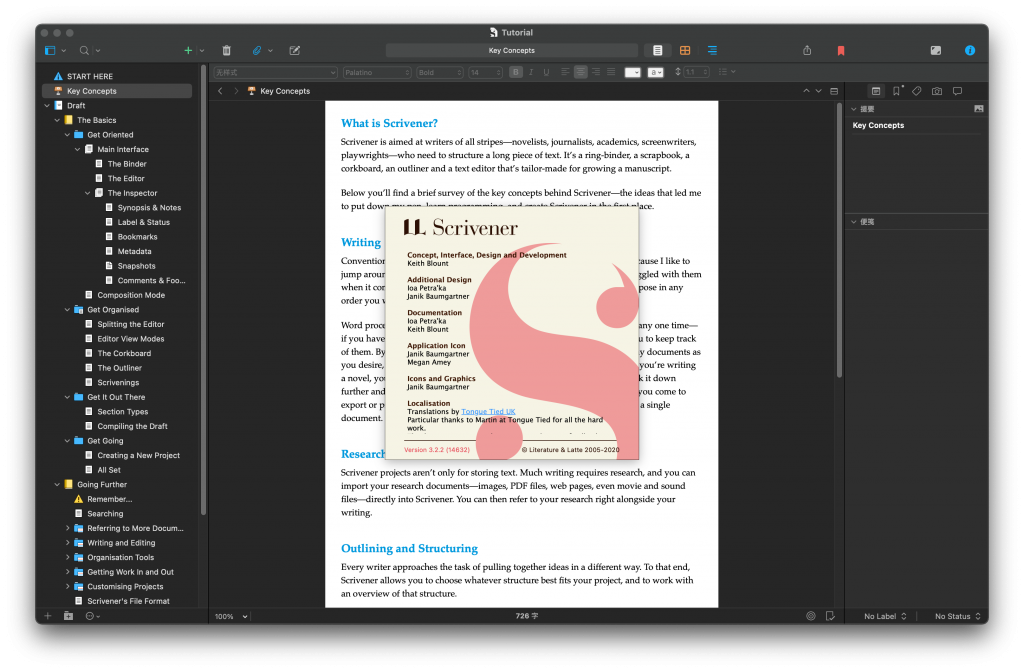Viewport: 1024px width, 671px height.
Task: Open the font size 14 dropdown
Action: (485, 73)
